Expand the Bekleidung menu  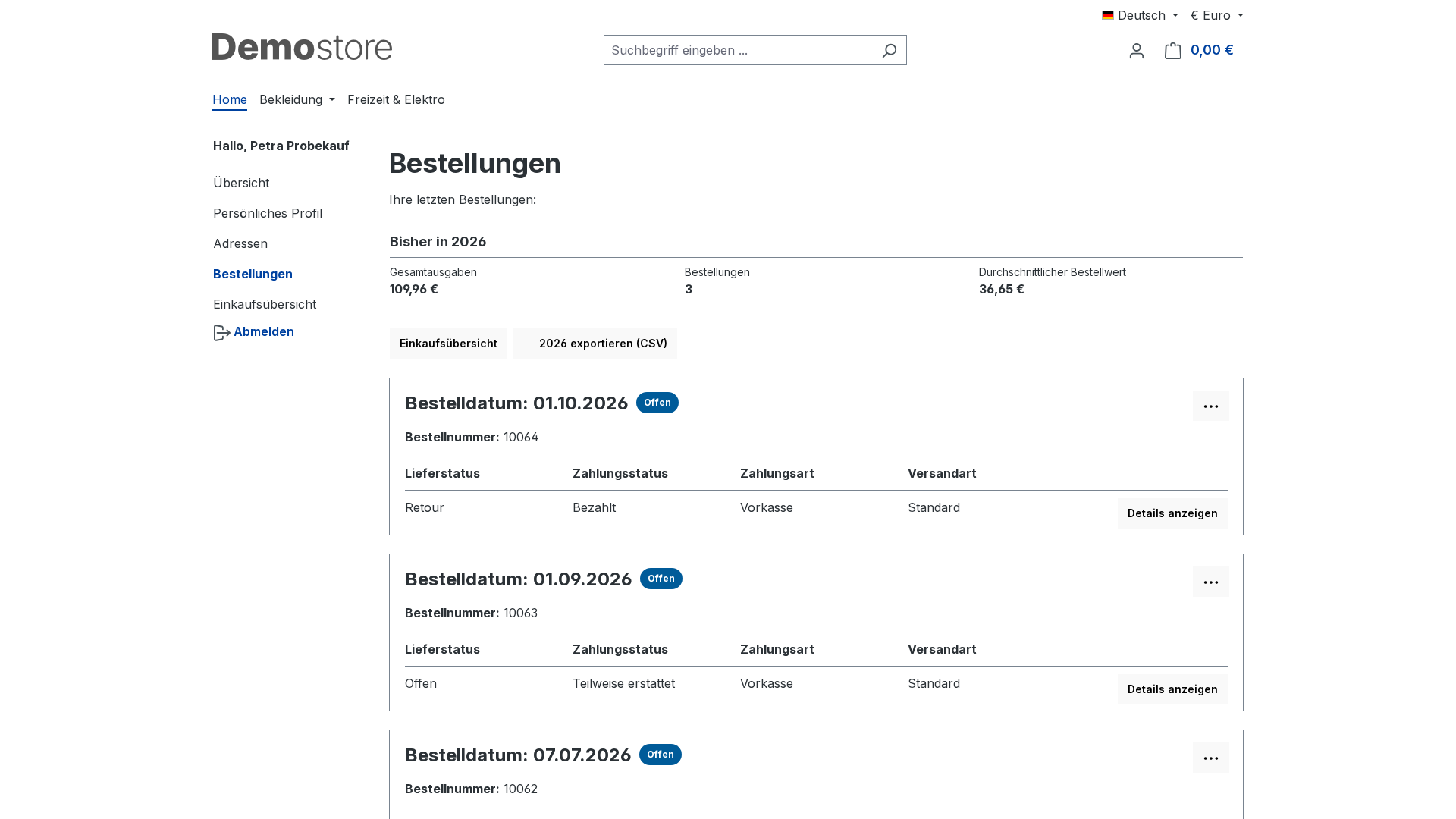click(x=297, y=99)
